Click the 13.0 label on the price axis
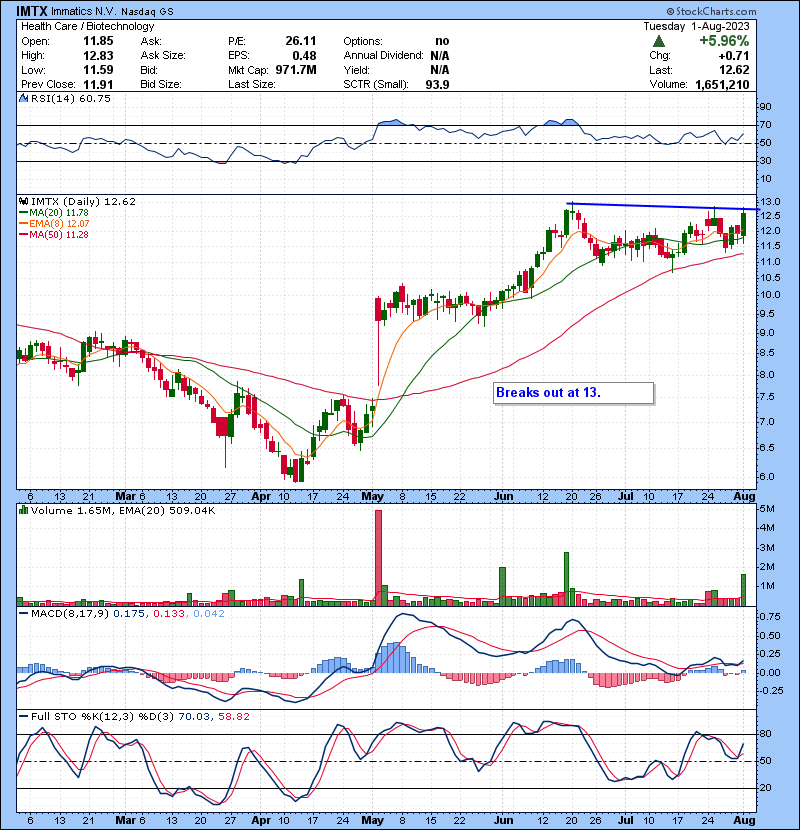 (x=770, y=202)
